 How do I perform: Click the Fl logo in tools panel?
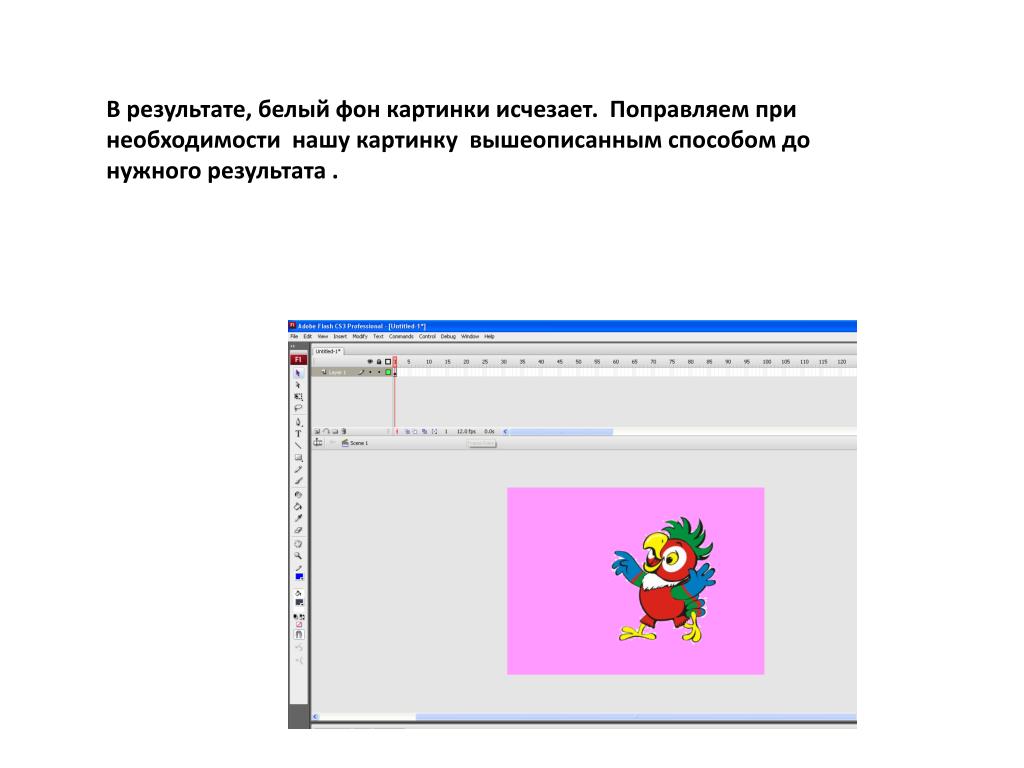[x=298, y=359]
